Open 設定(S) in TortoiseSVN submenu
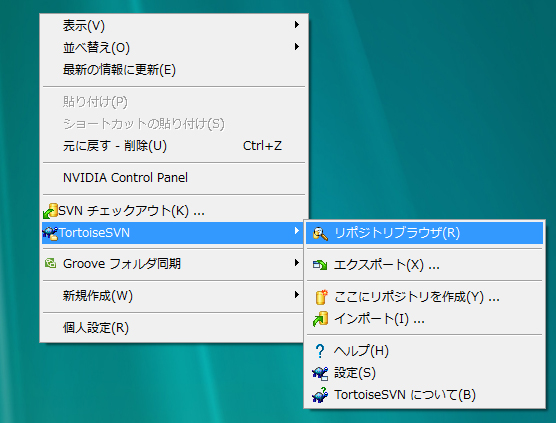Viewport: 556px width, 423px height. (x=424, y=373)
